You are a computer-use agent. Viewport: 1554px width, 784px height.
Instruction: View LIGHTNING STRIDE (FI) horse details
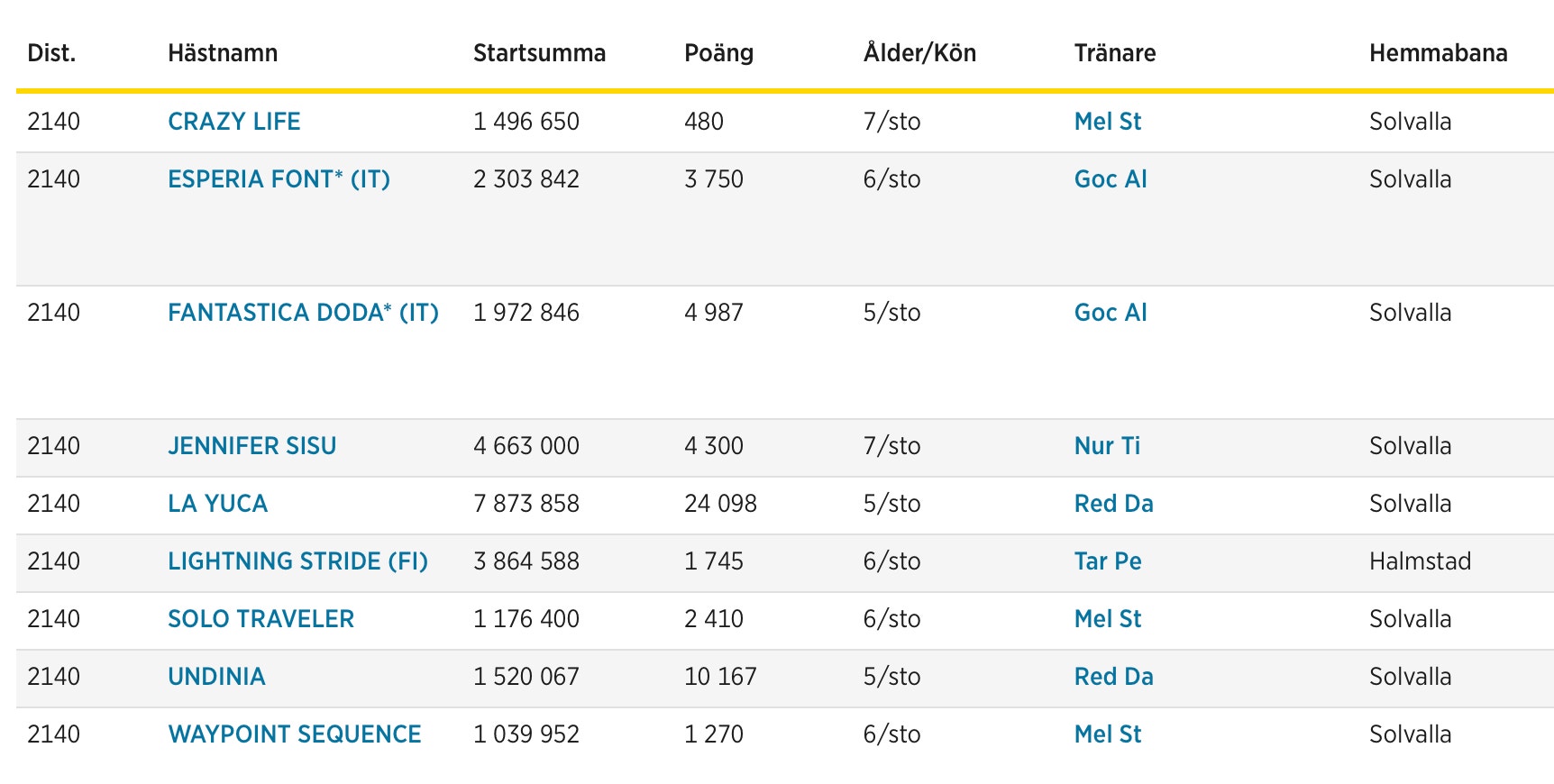tap(297, 561)
